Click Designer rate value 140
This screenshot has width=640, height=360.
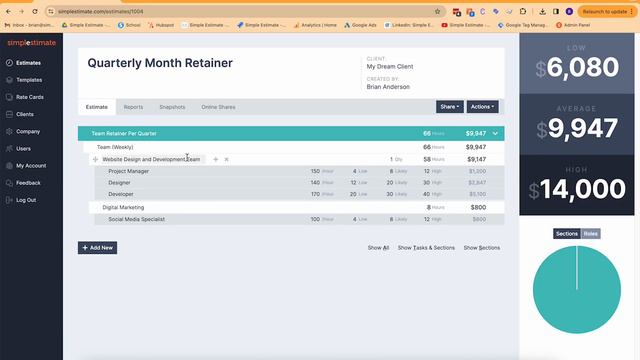tap(315, 182)
